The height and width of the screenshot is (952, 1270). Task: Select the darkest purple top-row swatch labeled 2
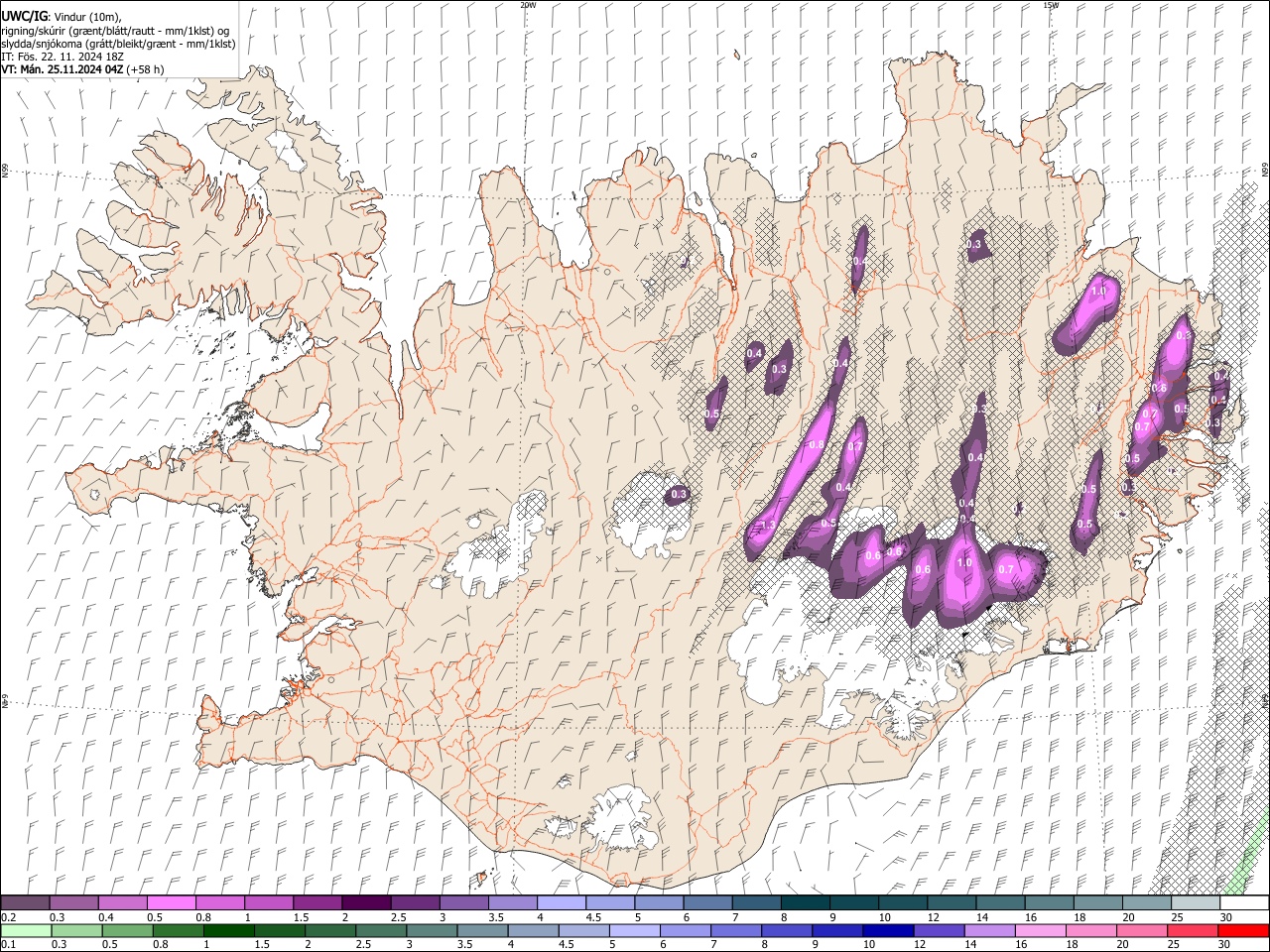[365, 902]
